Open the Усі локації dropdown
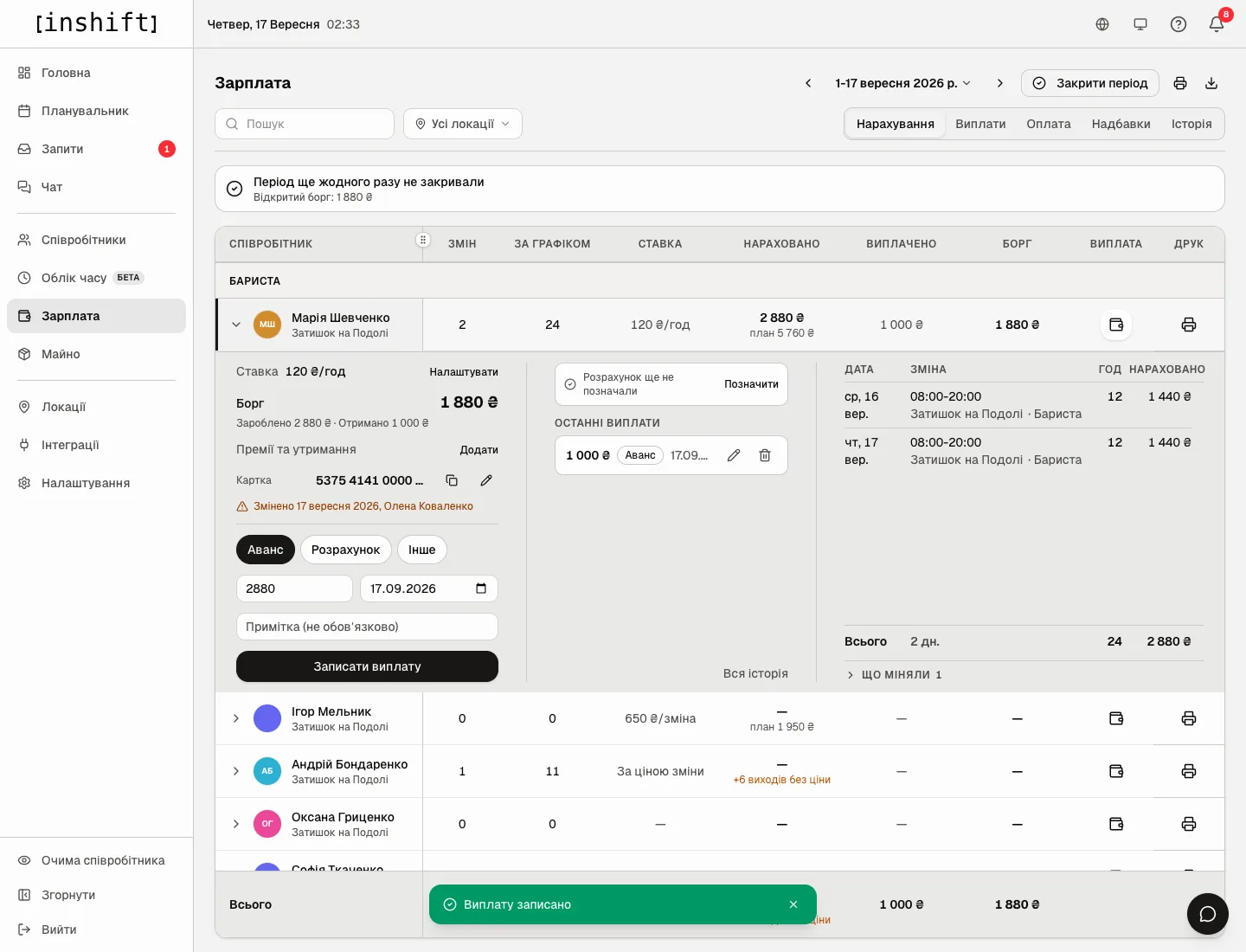This screenshot has height=952, width=1246. [x=463, y=124]
